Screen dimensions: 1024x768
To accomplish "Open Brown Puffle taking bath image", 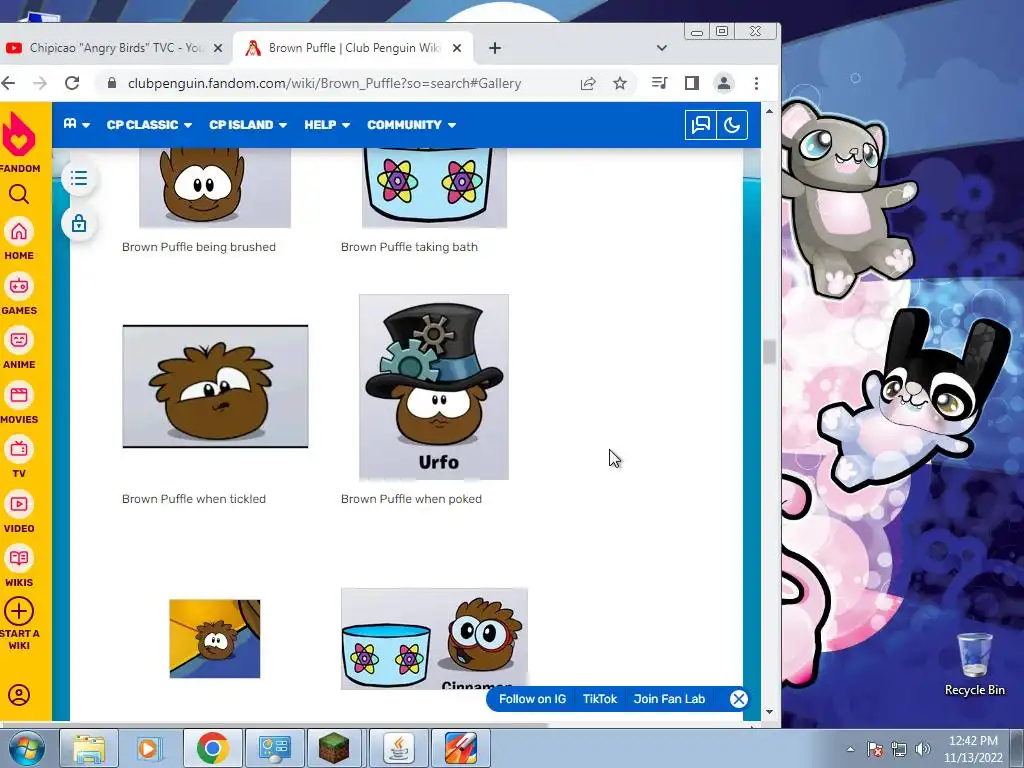I will pyautogui.click(x=434, y=188).
